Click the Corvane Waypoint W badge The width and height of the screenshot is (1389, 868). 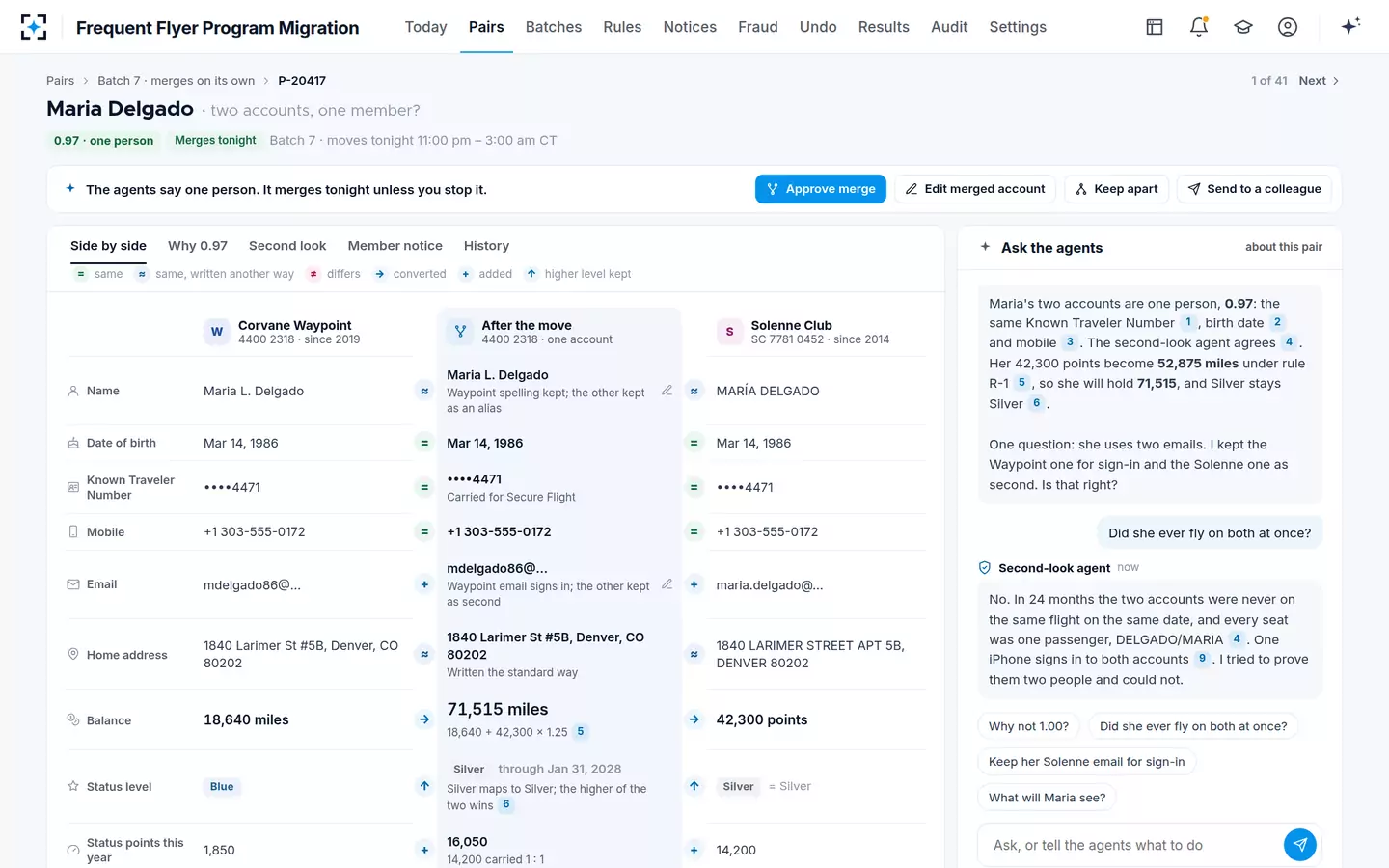click(x=217, y=332)
